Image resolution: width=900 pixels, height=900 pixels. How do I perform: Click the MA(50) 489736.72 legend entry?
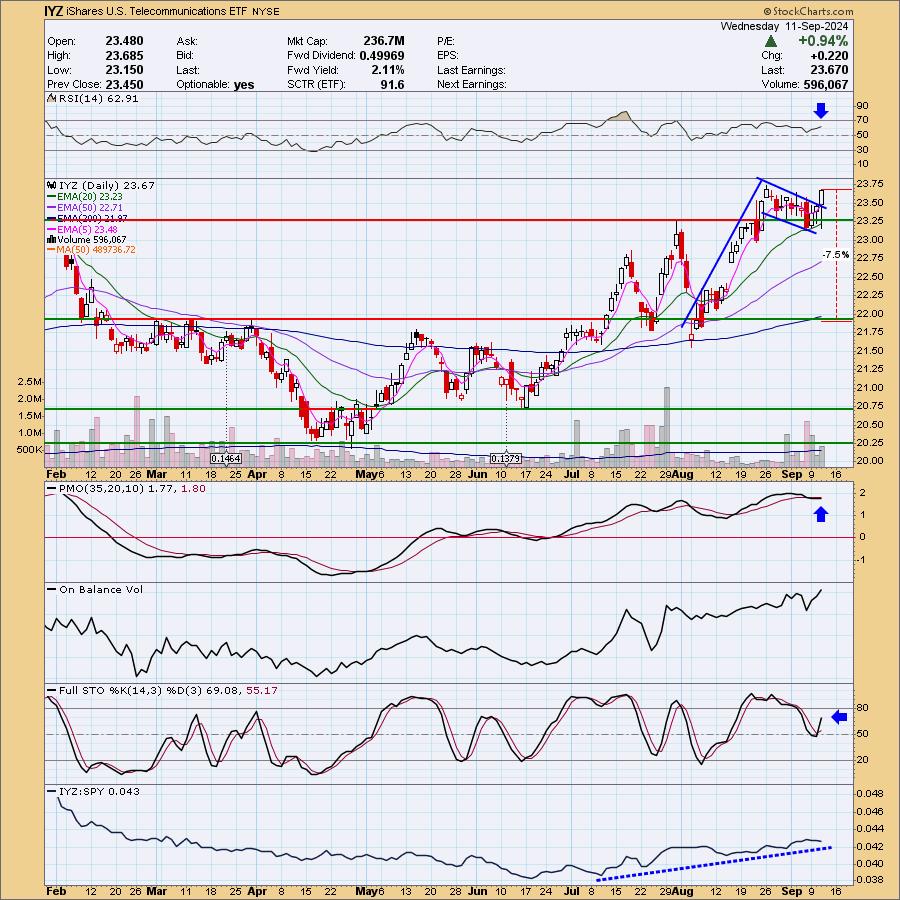96,250
